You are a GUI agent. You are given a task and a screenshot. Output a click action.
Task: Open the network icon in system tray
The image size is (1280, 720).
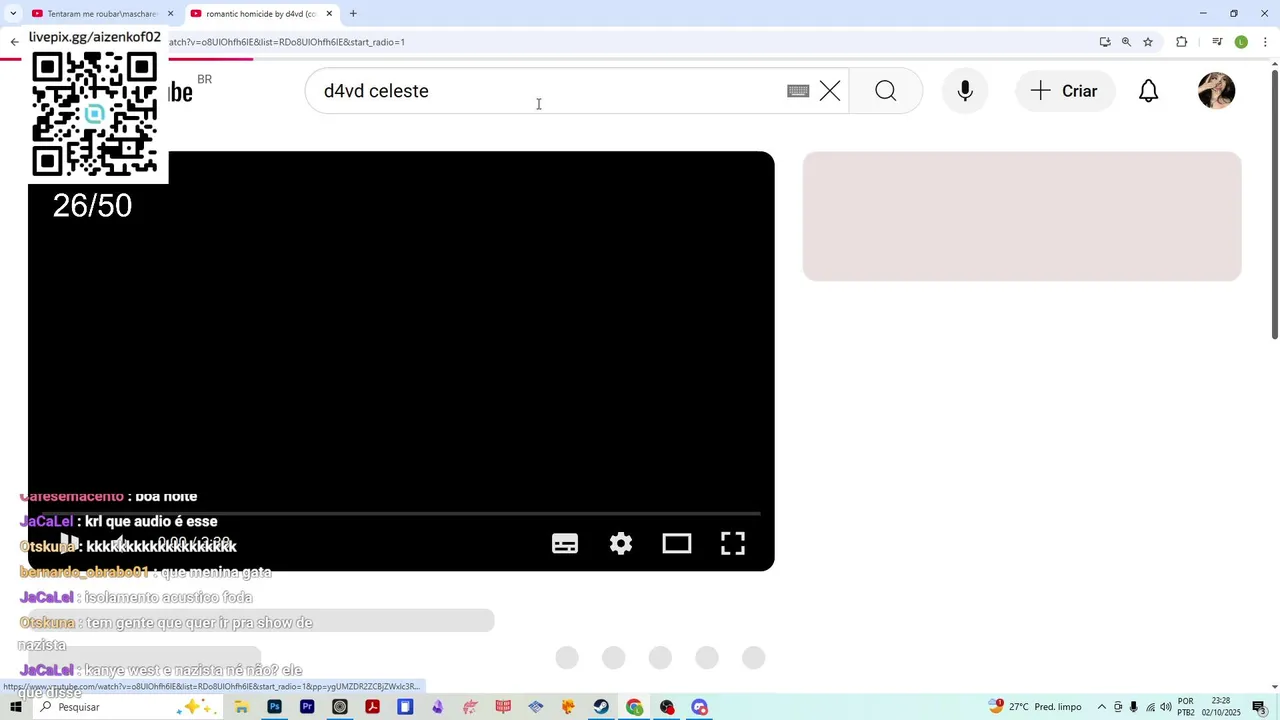[x=1150, y=707]
